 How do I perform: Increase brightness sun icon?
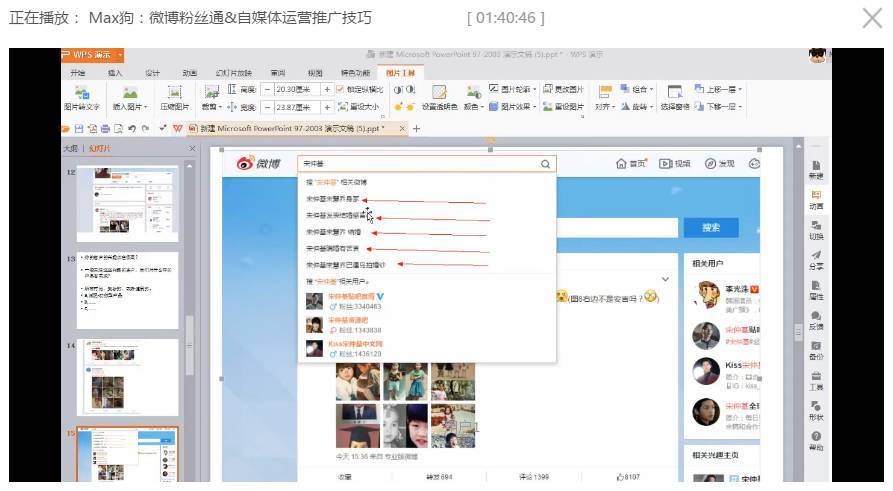point(398,107)
